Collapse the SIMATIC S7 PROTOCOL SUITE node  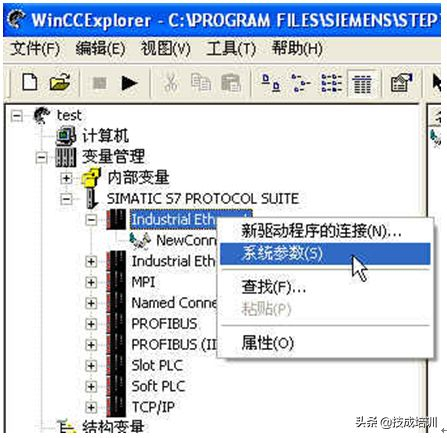(x=66, y=199)
